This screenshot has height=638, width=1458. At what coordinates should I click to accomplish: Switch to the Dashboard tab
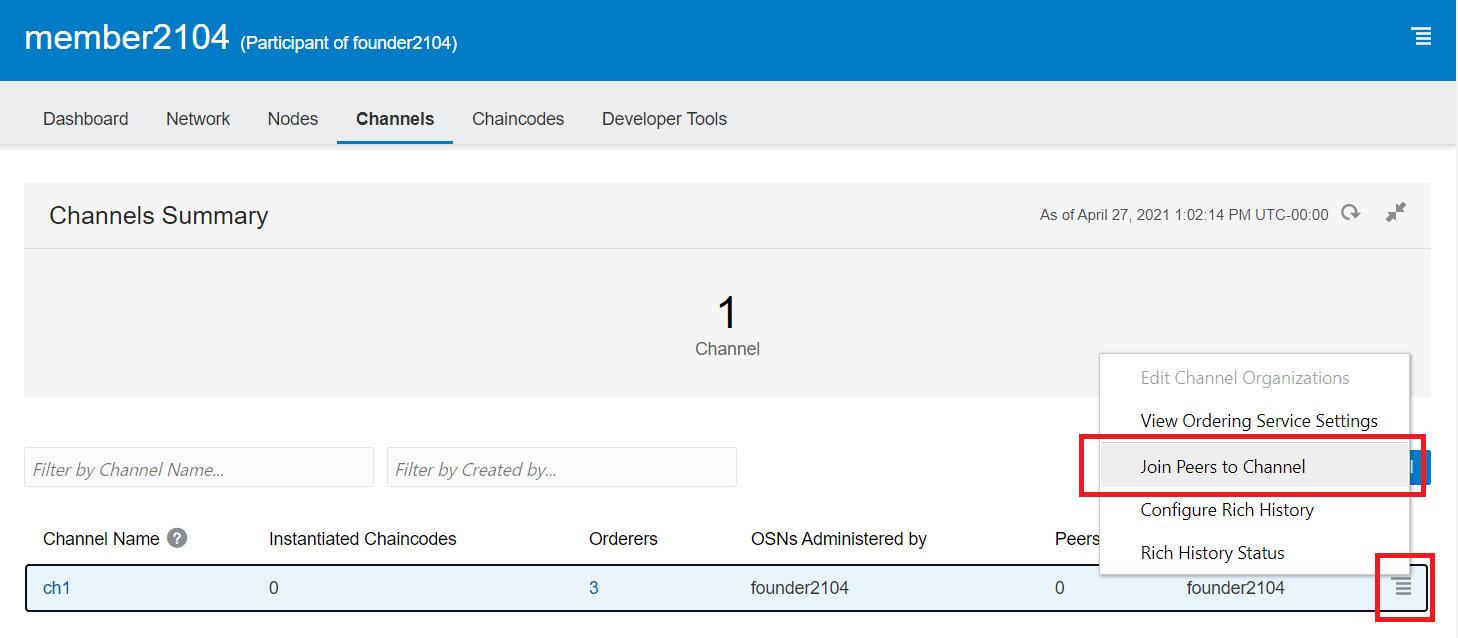coord(85,119)
